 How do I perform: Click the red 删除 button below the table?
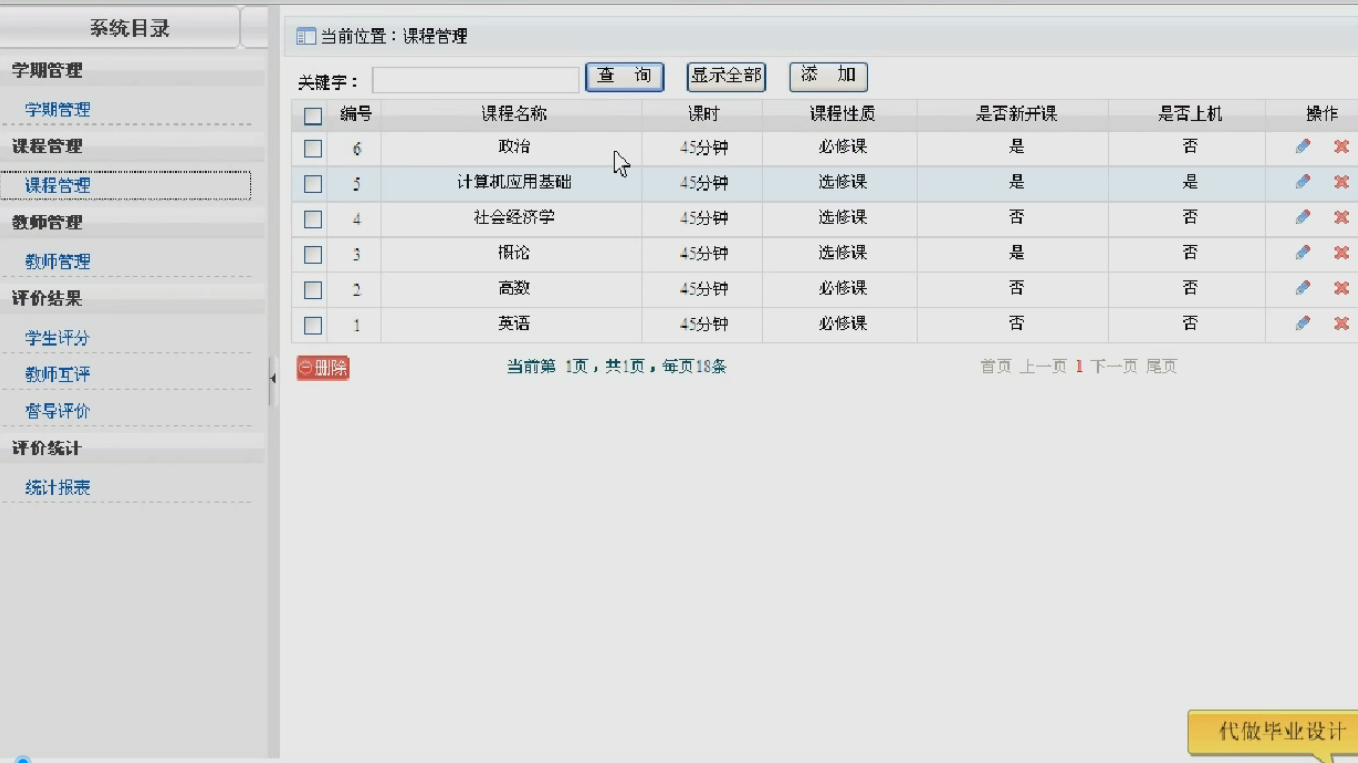323,368
